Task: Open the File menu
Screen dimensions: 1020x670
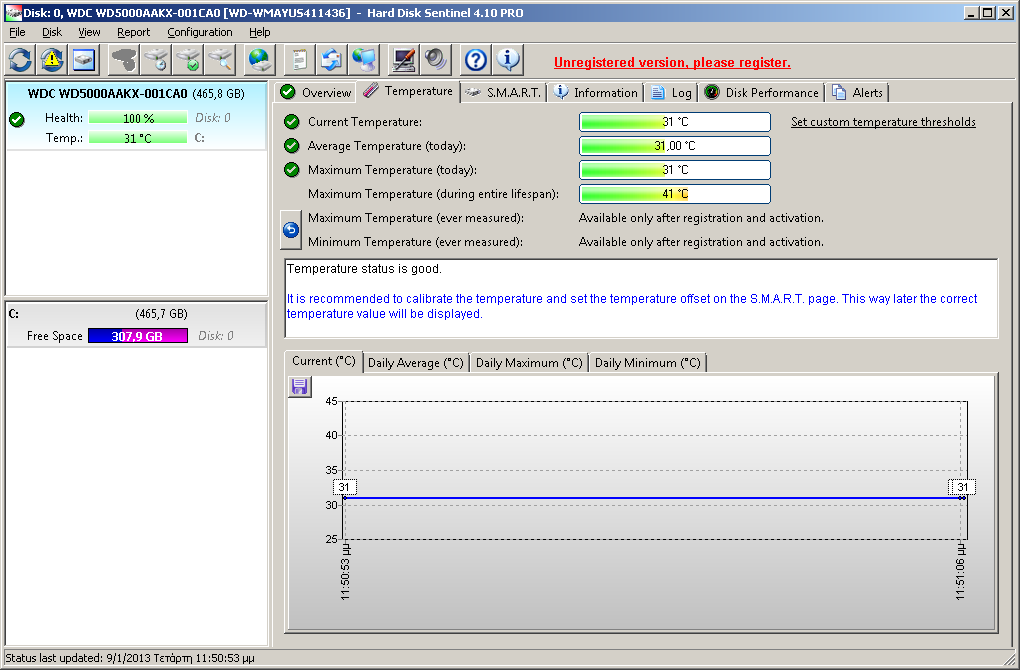Action: pyautogui.click(x=17, y=32)
